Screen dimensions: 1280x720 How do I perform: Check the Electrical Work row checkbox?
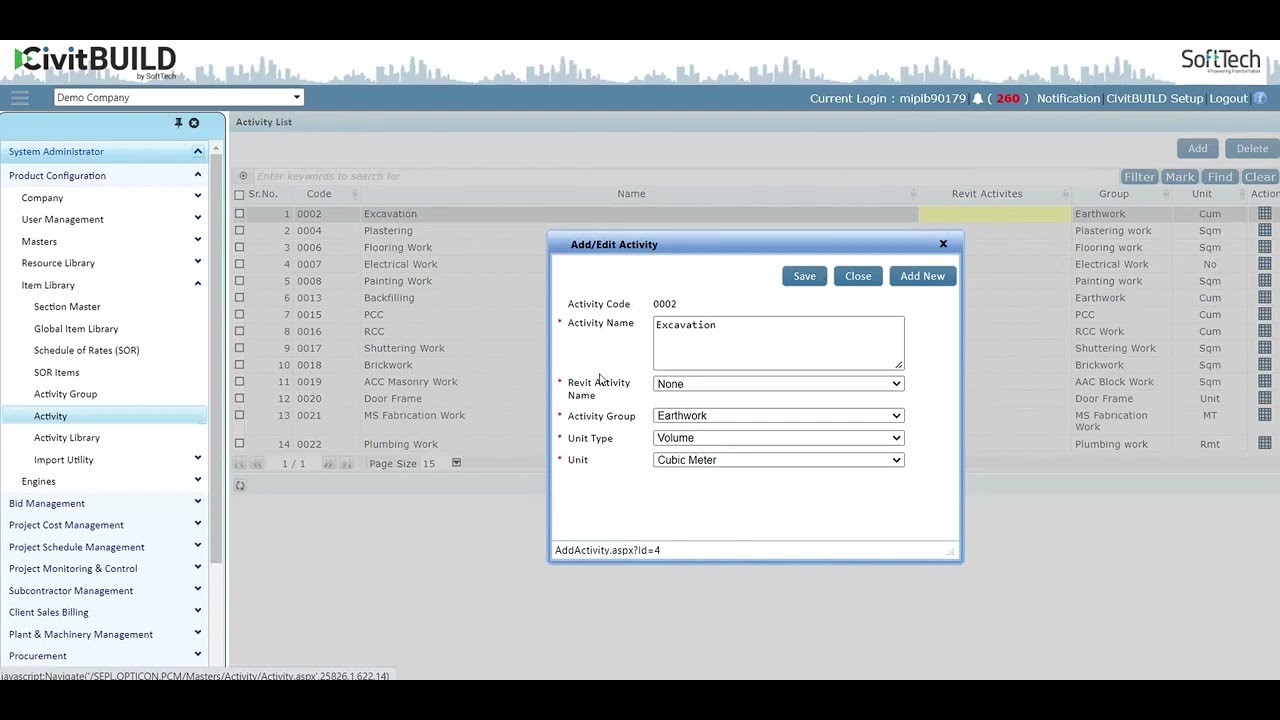click(x=239, y=264)
